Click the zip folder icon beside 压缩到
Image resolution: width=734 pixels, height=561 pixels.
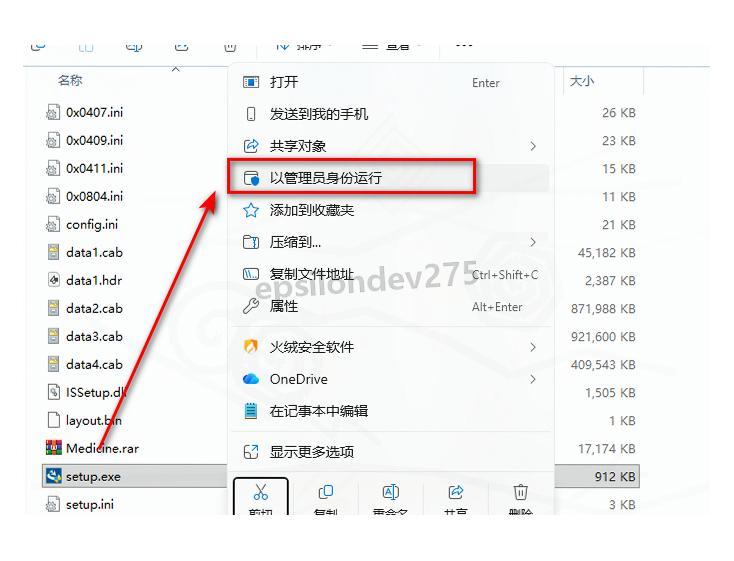251,242
